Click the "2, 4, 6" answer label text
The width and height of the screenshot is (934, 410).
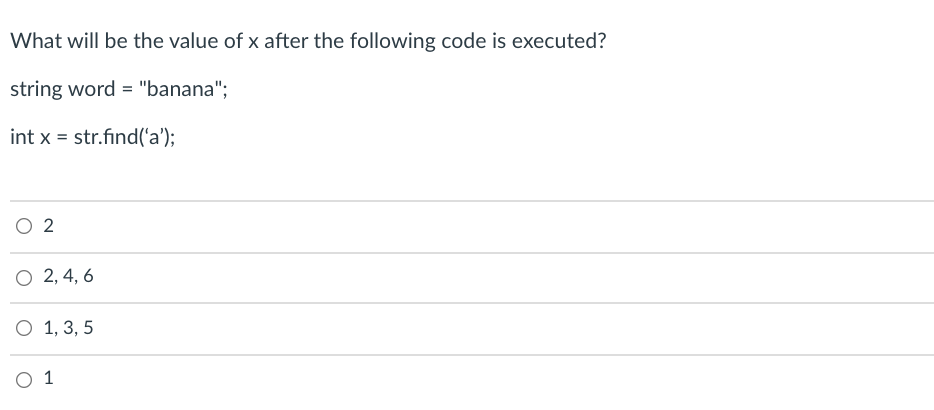pyautogui.click(x=68, y=276)
